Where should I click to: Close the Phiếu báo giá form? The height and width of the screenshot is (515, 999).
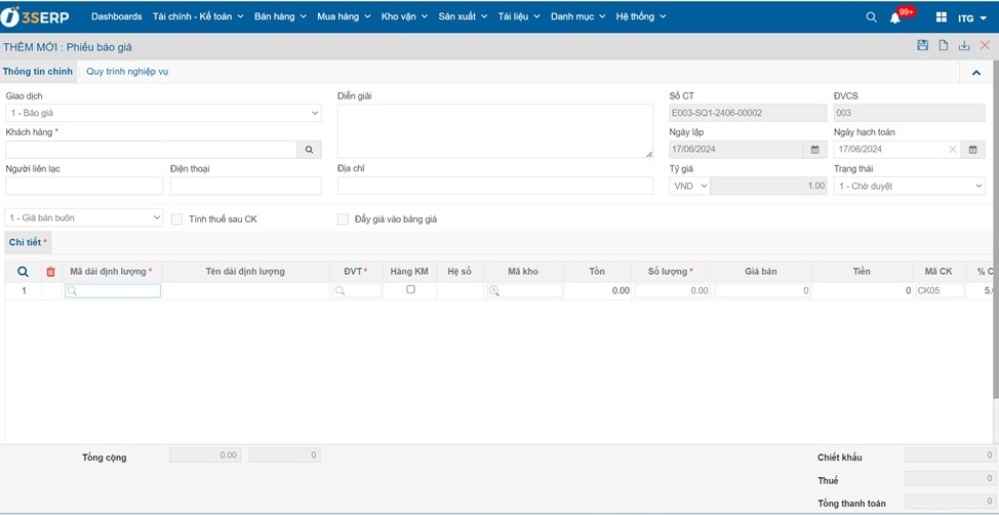pyautogui.click(x=985, y=45)
